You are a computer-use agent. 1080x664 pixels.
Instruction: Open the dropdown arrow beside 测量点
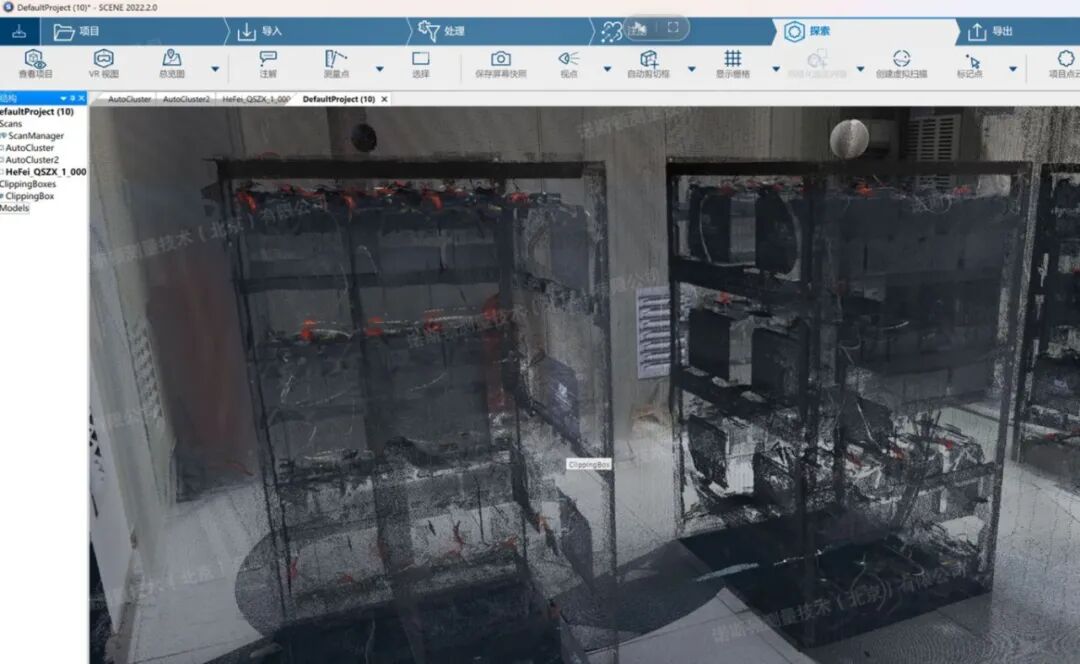pyautogui.click(x=379, y=69)
